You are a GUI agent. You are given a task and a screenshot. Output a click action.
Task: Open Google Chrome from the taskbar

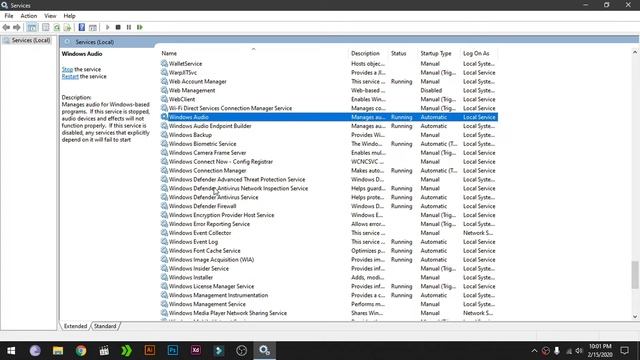pos(81,351)
